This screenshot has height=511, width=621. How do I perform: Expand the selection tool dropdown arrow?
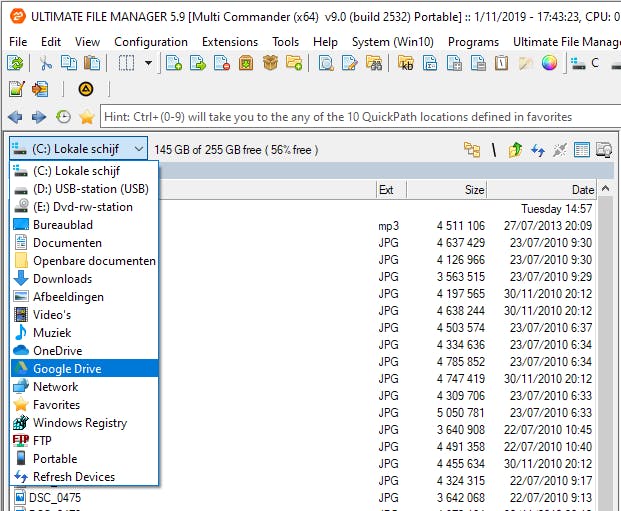149,63
